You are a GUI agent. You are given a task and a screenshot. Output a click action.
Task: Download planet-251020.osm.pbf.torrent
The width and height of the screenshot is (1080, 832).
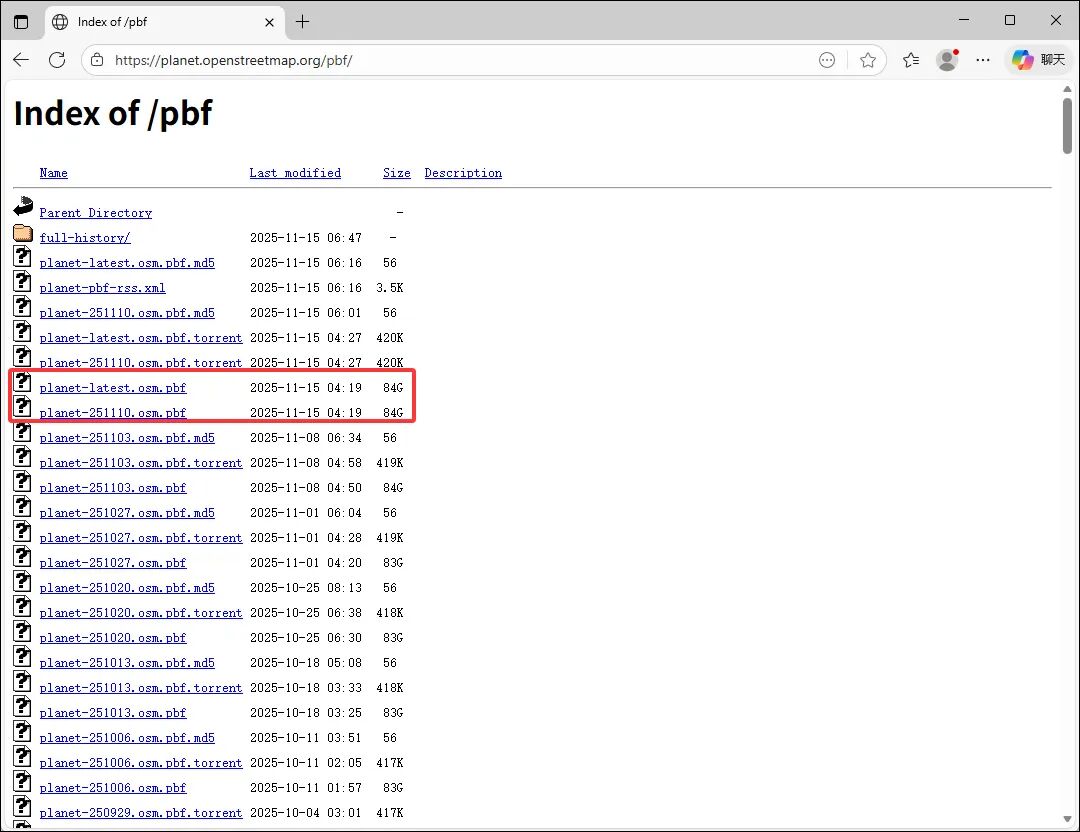click(141, 613)
